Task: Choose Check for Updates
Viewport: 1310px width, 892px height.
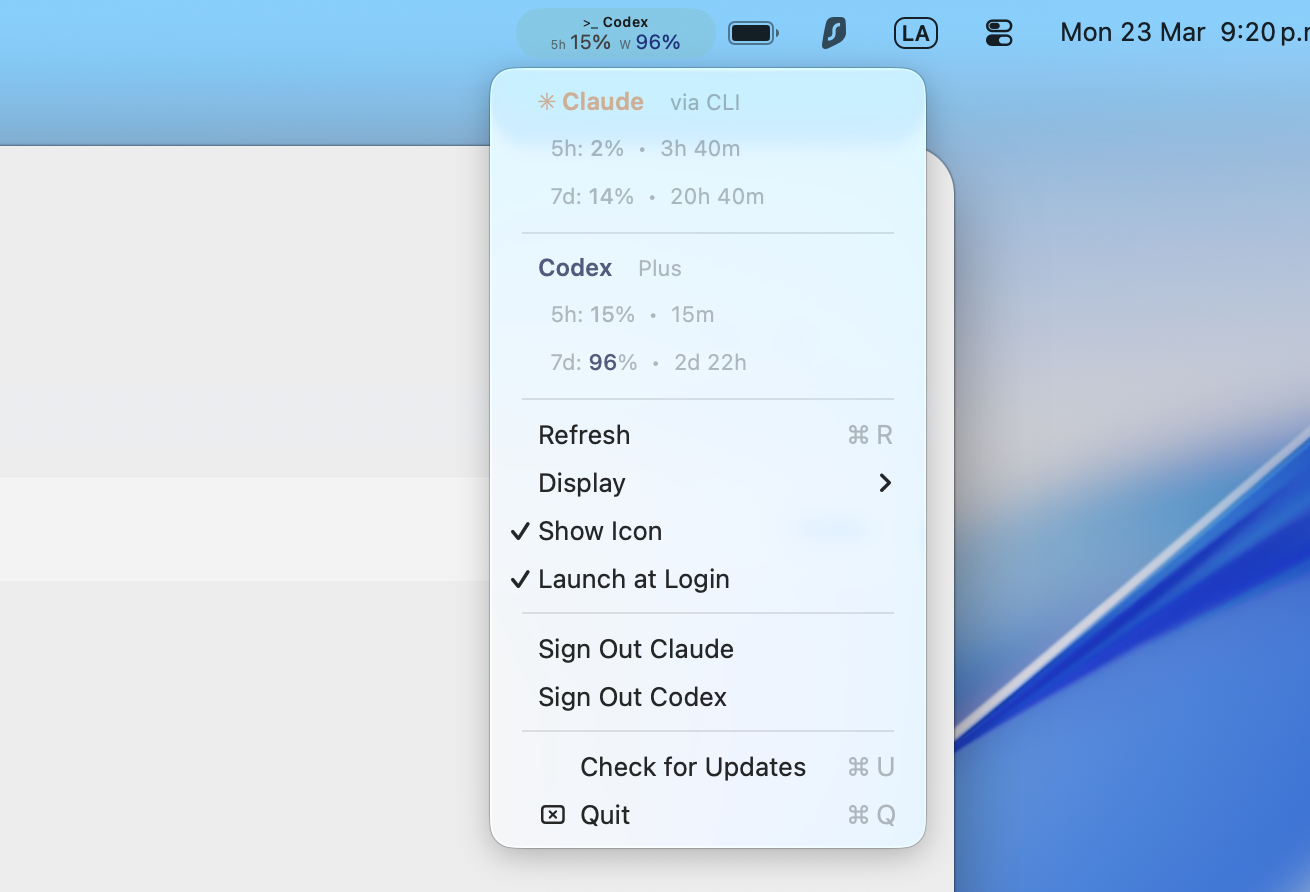Action: tap(708, 767)
